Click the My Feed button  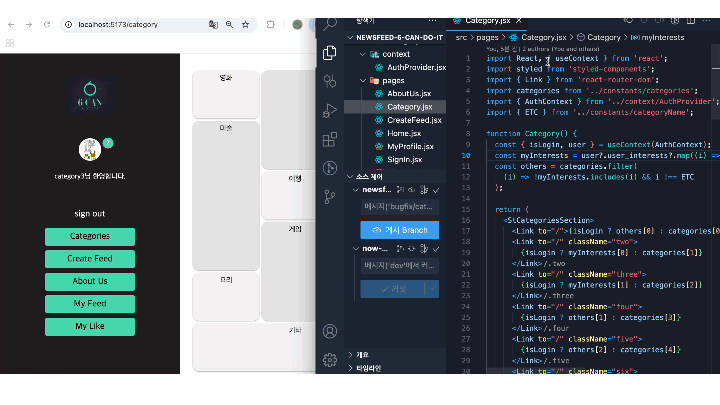[x=90, y=304]
